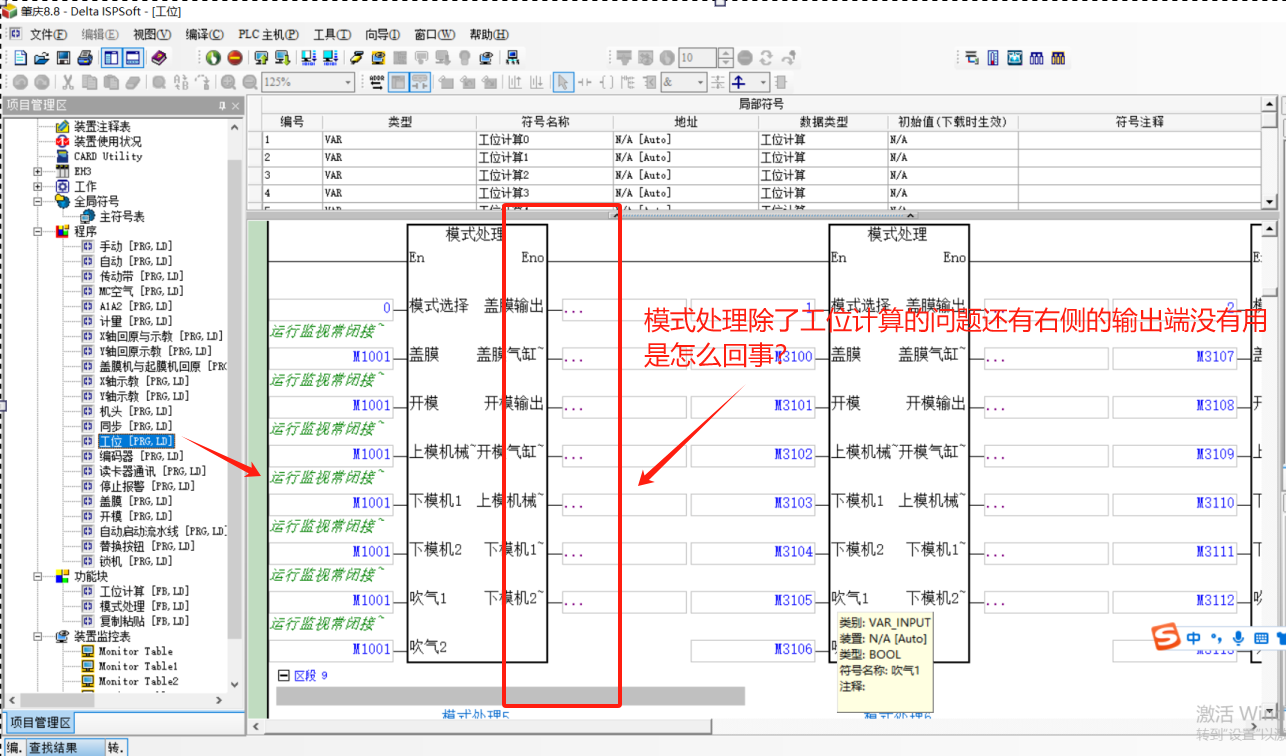Click the open book help icon
This screenshot has height=756, width=1286.
(160, 58)
